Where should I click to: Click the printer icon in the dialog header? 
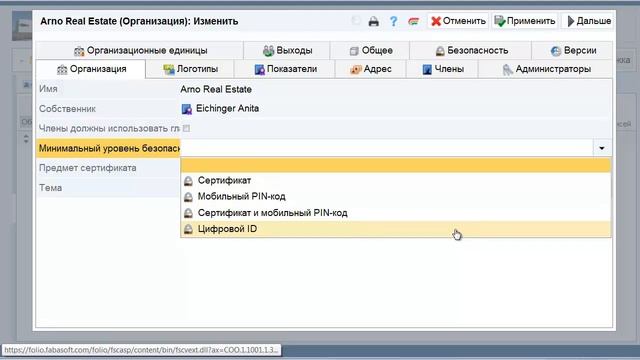click(x=373, y=21)
